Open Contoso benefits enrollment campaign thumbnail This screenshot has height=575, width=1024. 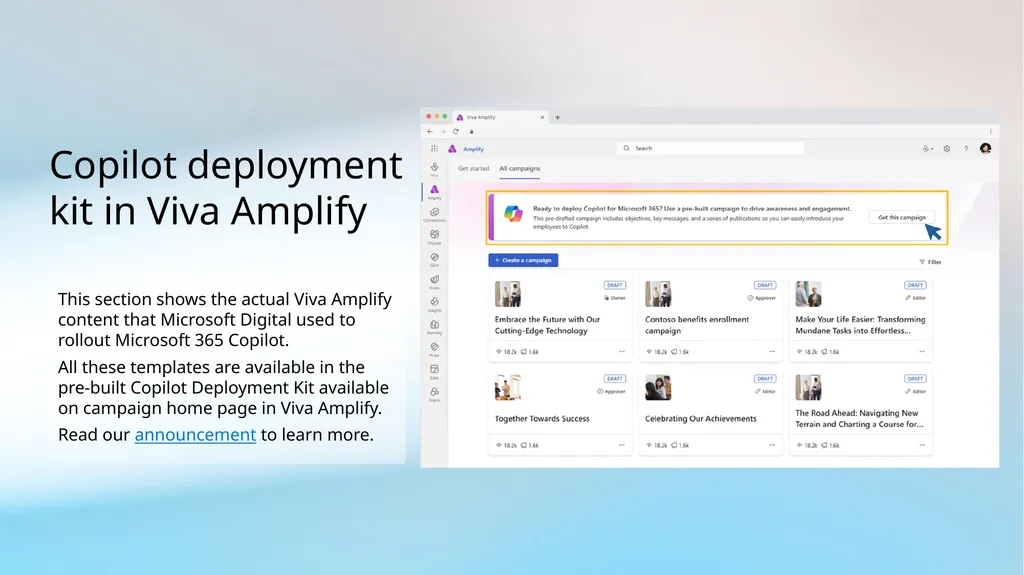(658, 294)
